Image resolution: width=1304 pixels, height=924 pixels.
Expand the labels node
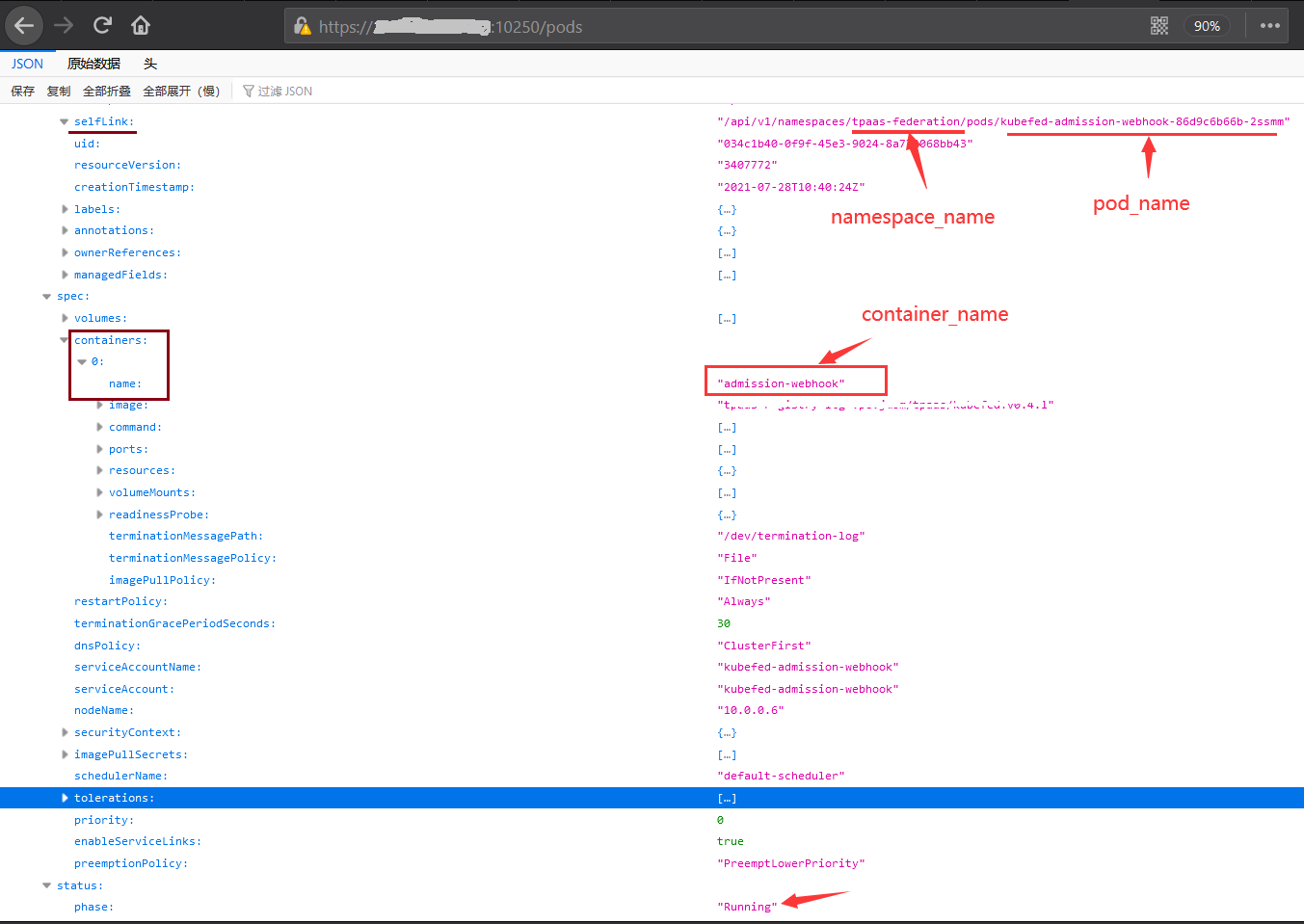(65, 209)
